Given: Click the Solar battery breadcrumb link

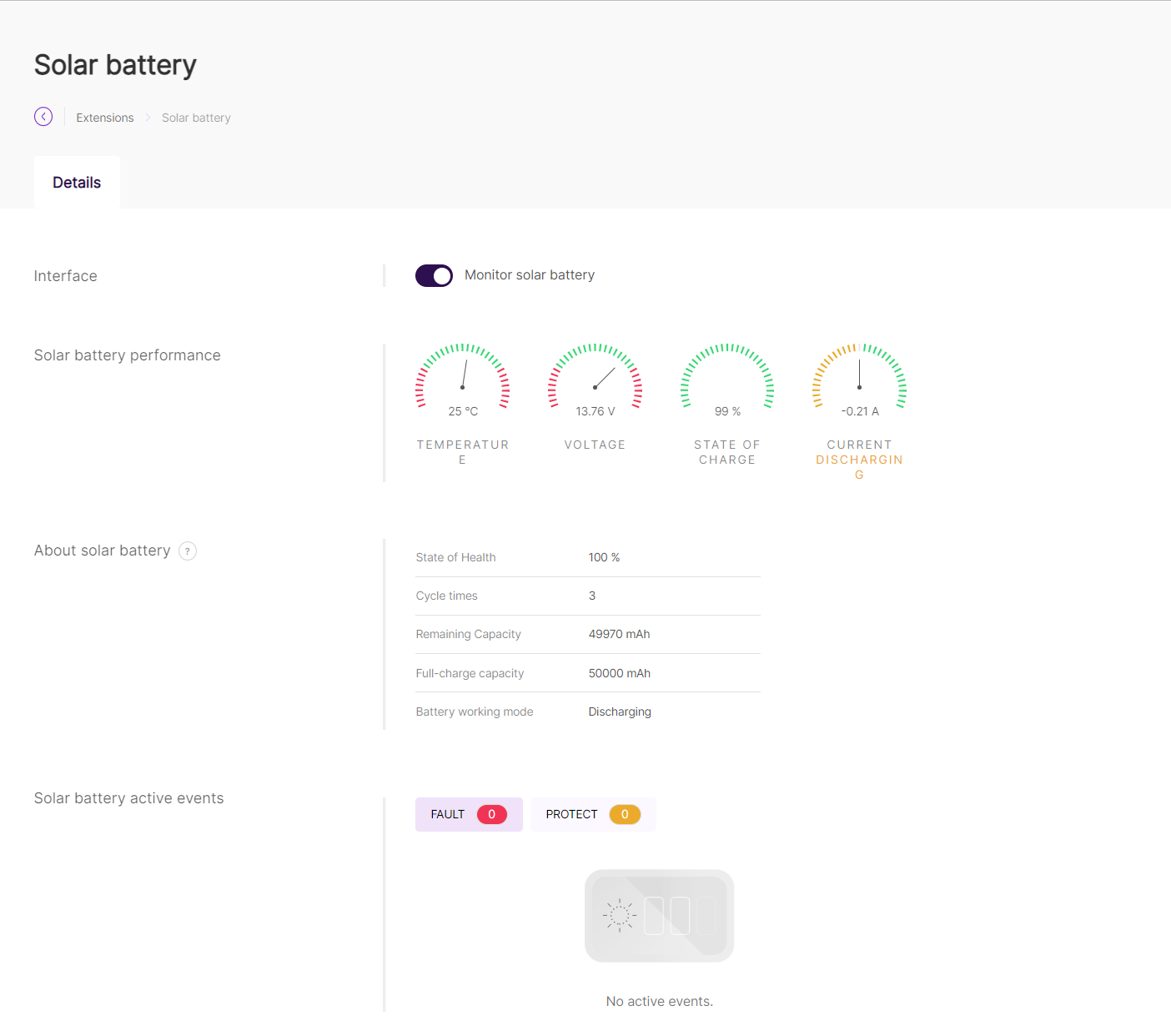Looking at the screenshot, I should tap(196, 117).
